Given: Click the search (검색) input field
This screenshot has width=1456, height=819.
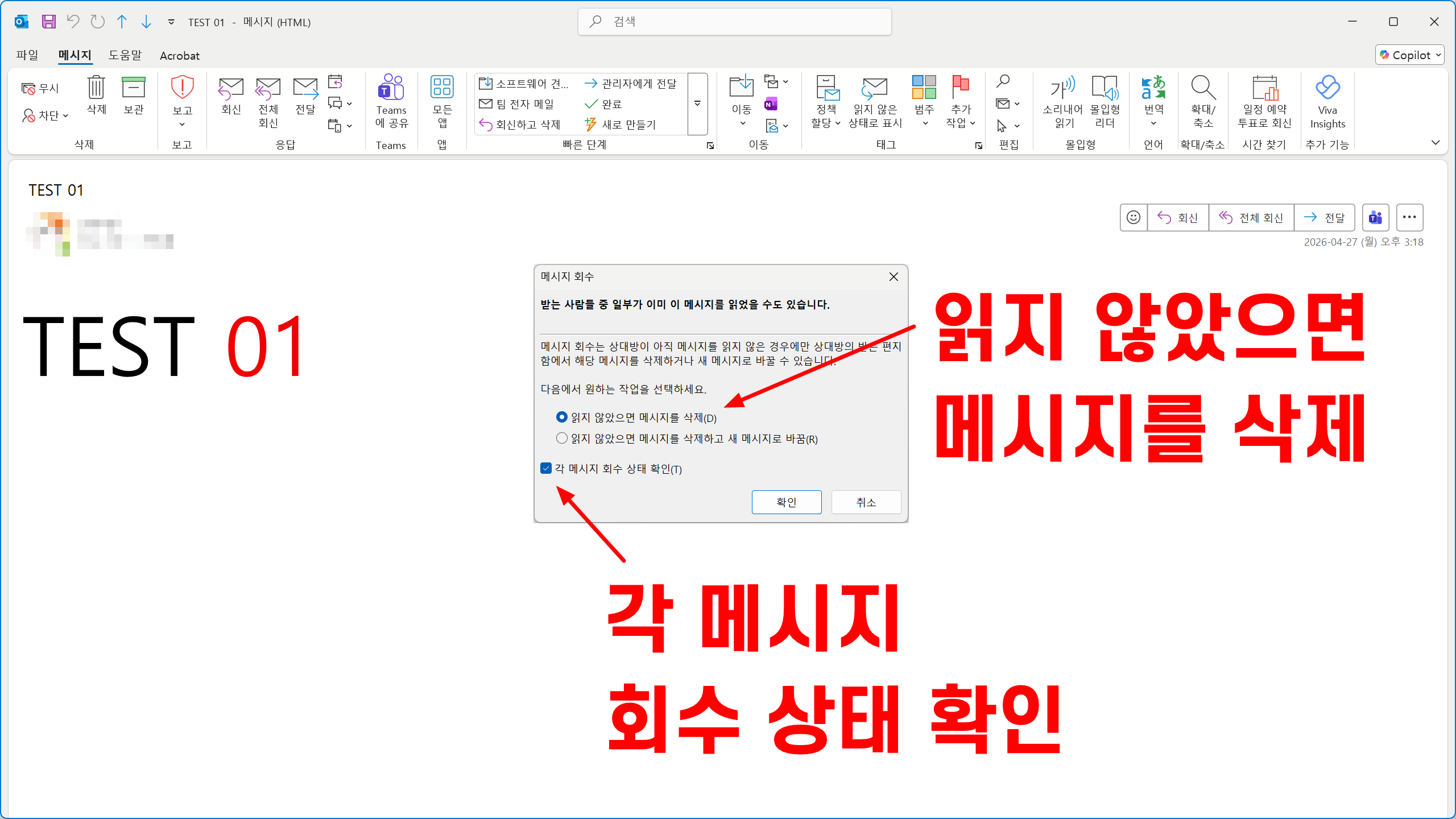Looking at the screenshot, I should tap(734, 22).
